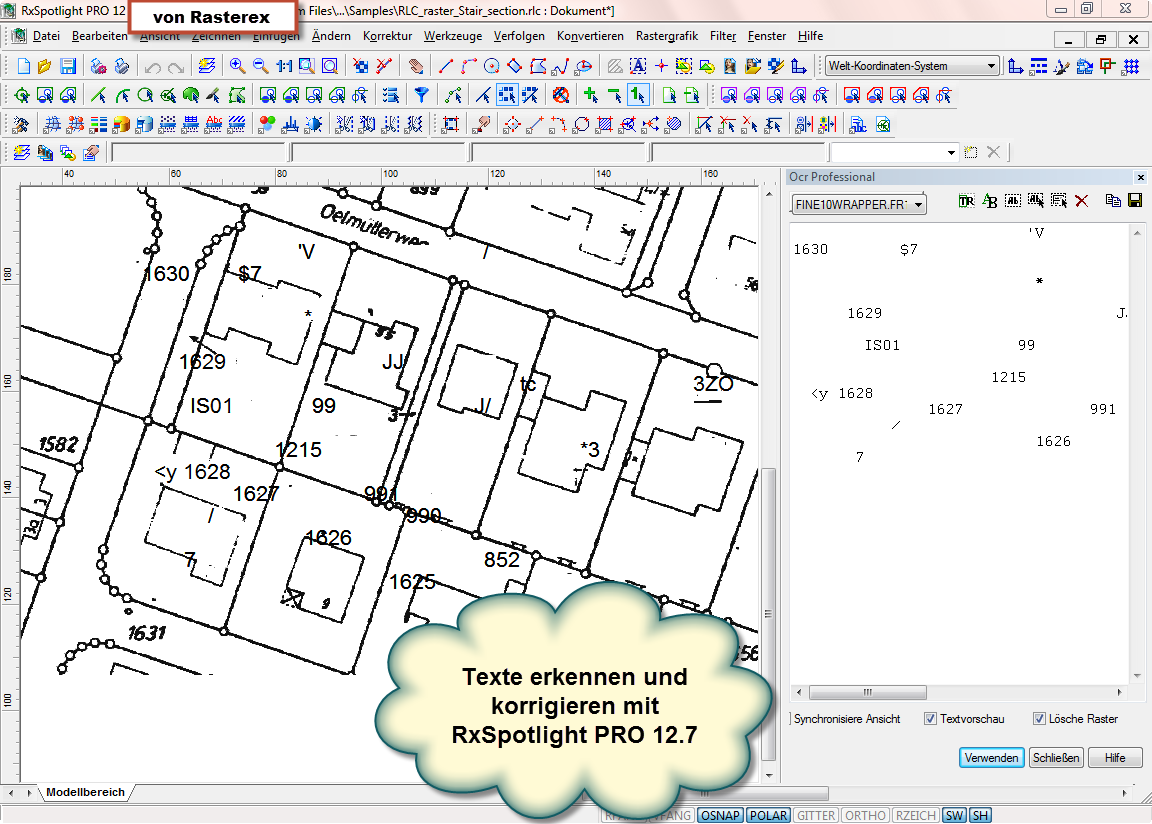Viewport: 1152px width, 824px height.
Task: Click the open folder icon in toolbar
Action: coord(45,67)
